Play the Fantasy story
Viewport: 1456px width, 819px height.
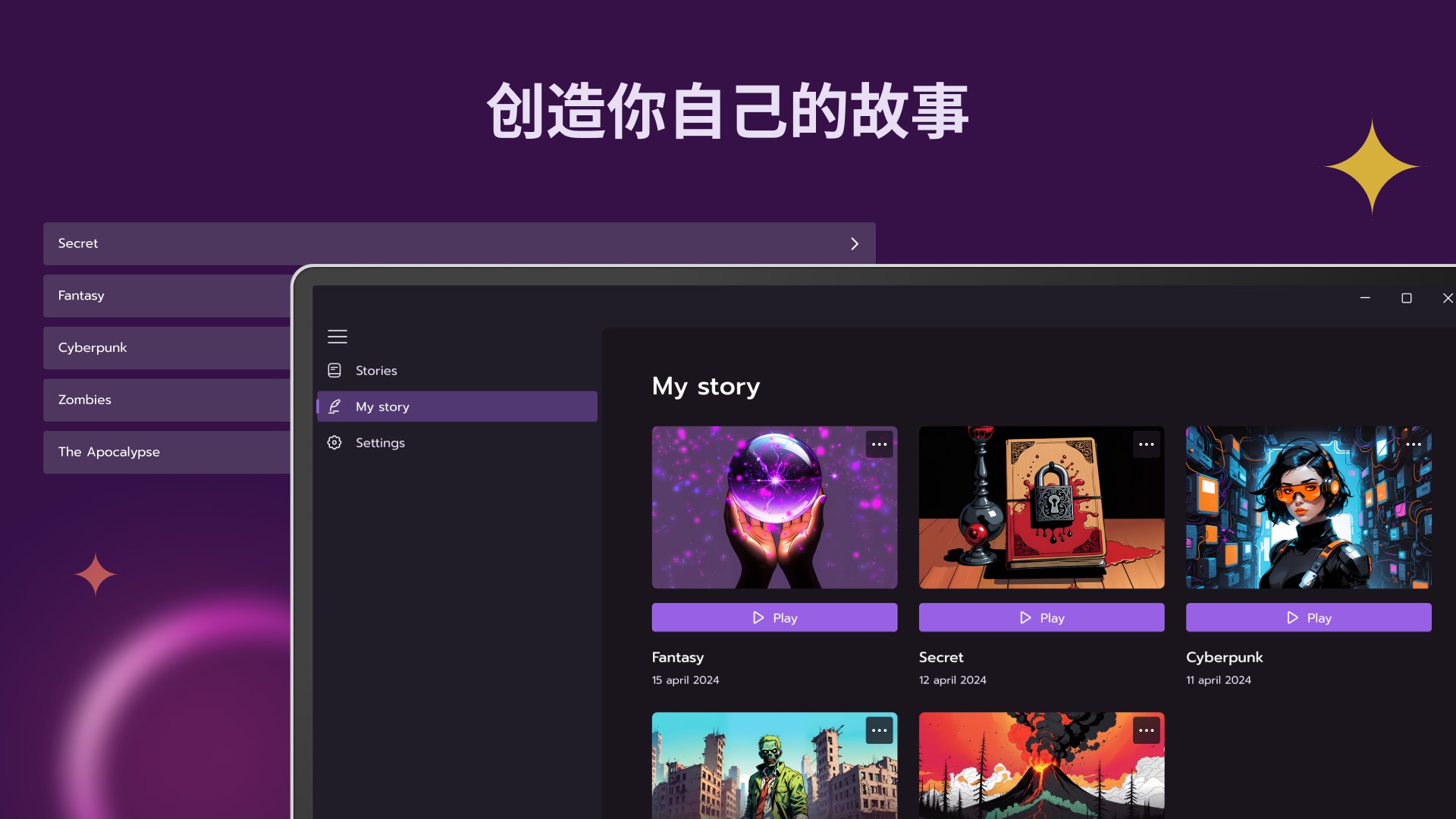coord(774,617)
